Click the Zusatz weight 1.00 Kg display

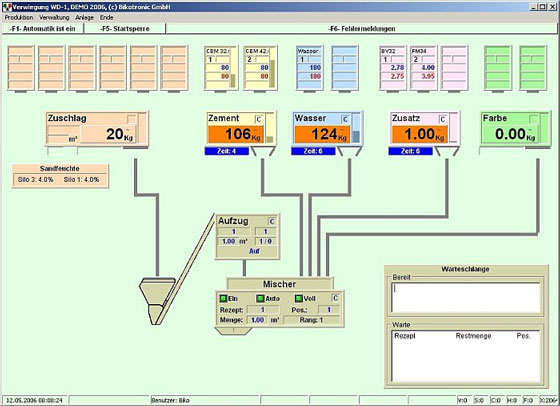(x=420, y=134)
